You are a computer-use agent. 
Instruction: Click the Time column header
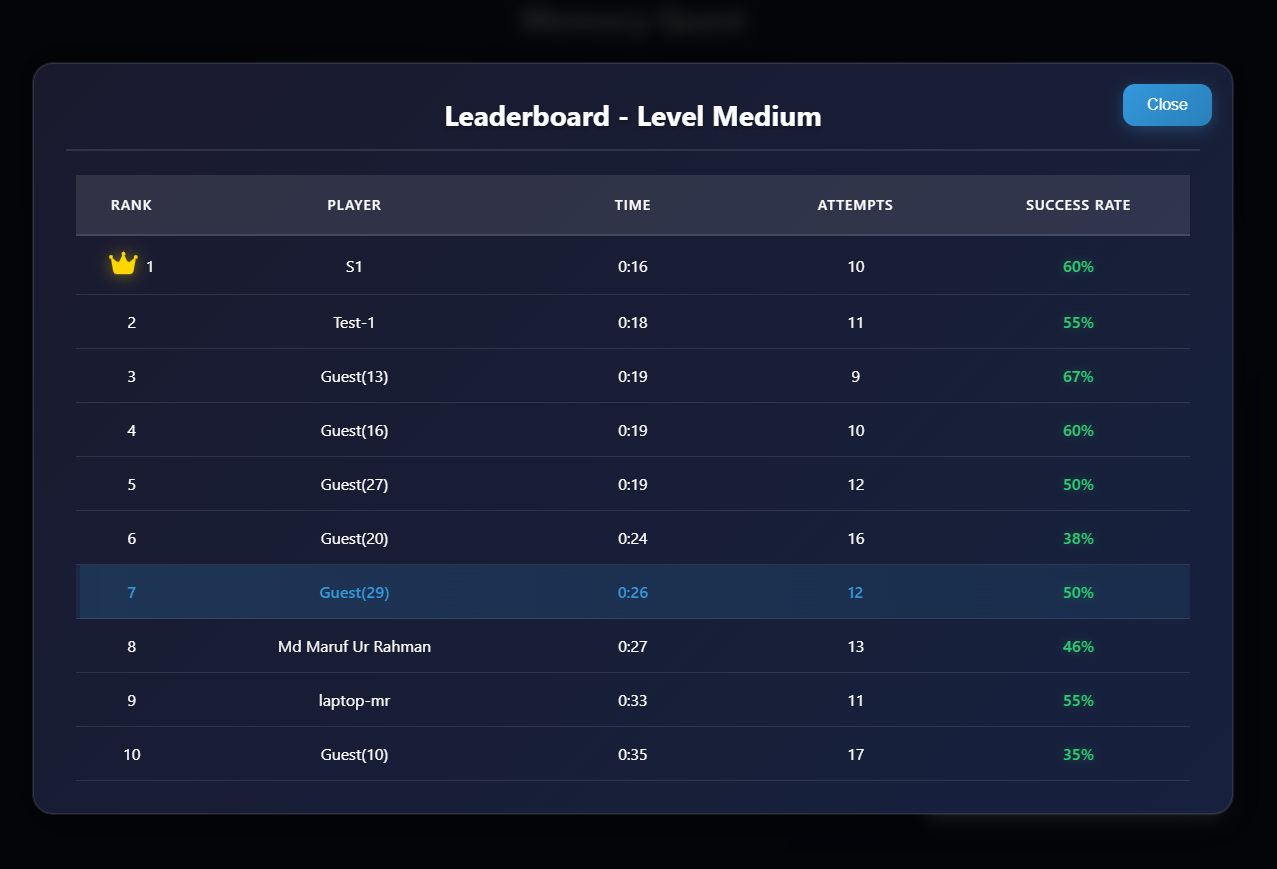(633, 205)
